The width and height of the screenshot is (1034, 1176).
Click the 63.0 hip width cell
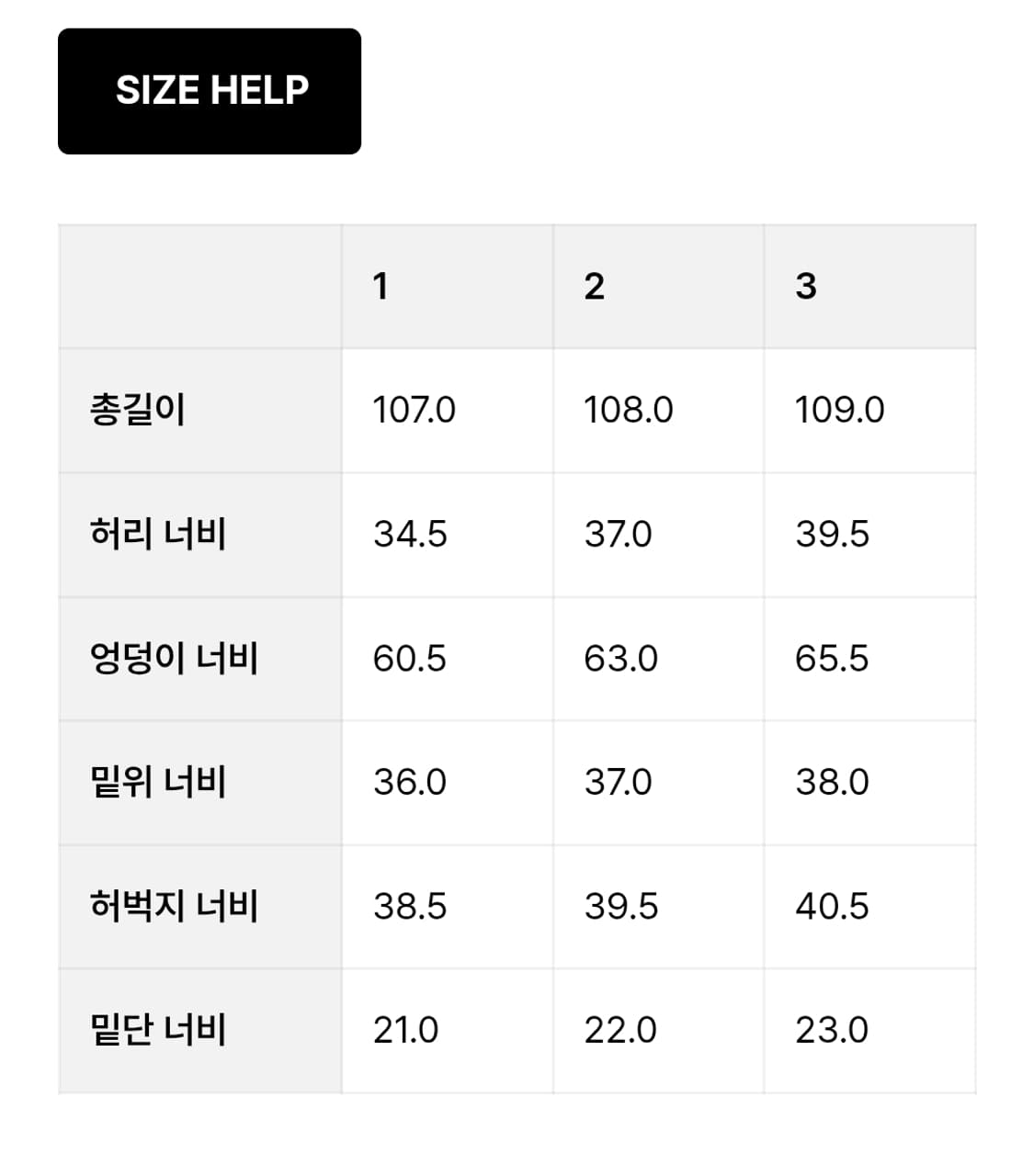[620, 659]
